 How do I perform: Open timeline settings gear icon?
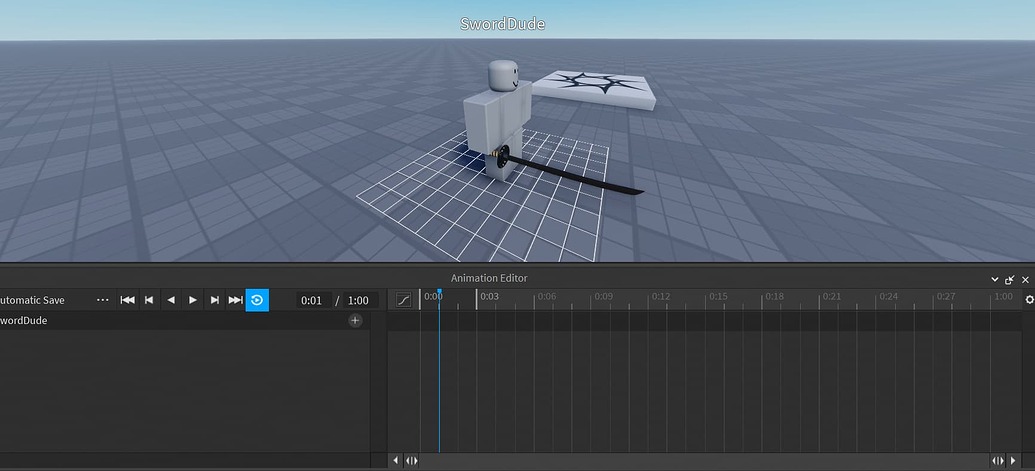1029,300
